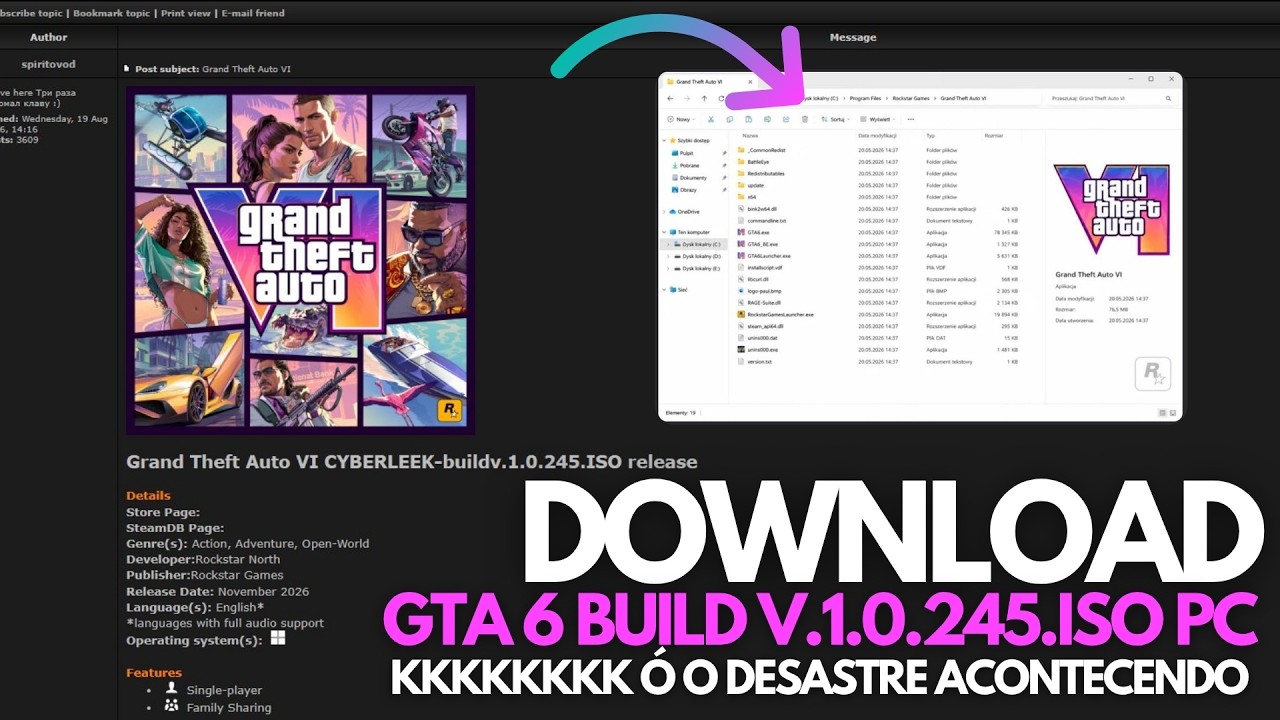The height and width of the screenshot is (720, 1280).
Task: Sort files by the Nazwa column header
Action: [750, 135]
